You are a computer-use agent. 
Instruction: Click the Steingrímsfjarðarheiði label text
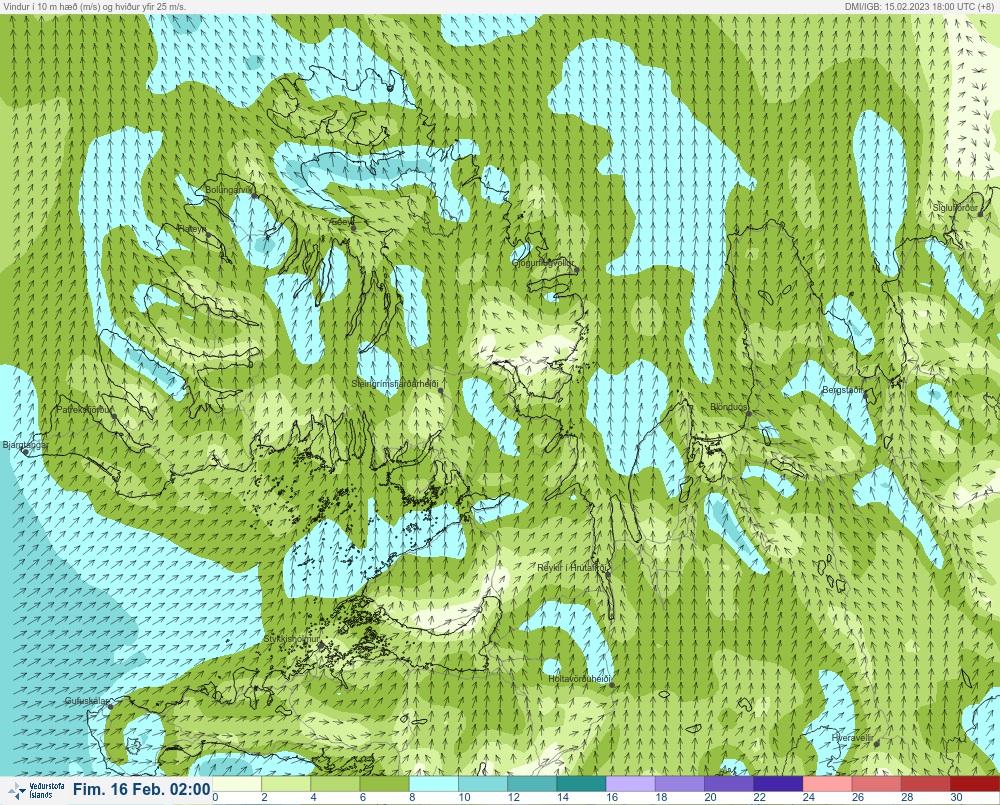click(x=396, y=384)
